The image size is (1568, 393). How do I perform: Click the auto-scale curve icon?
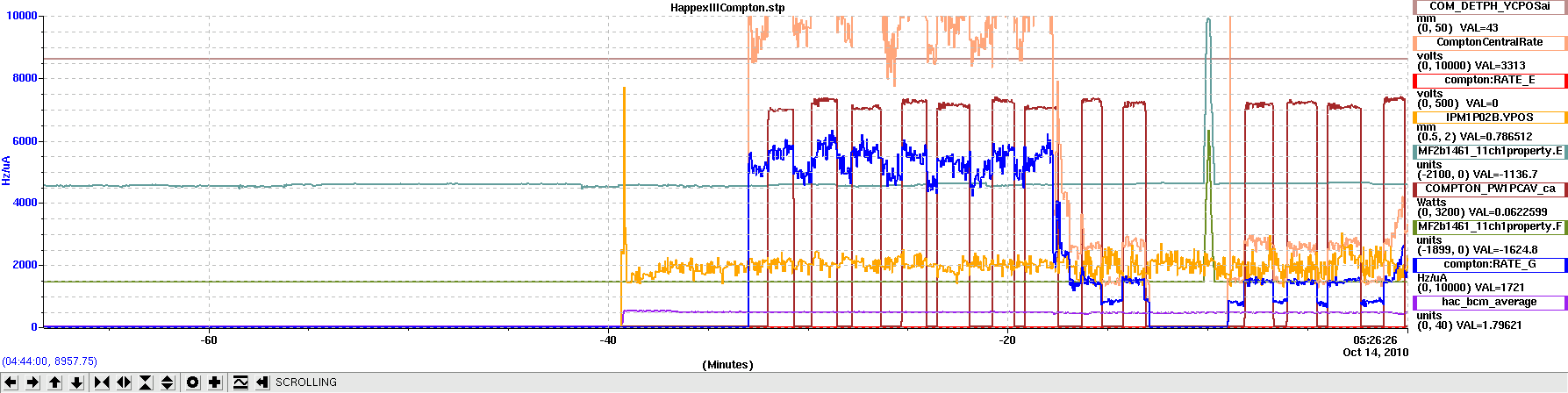(x=240, y=382)
